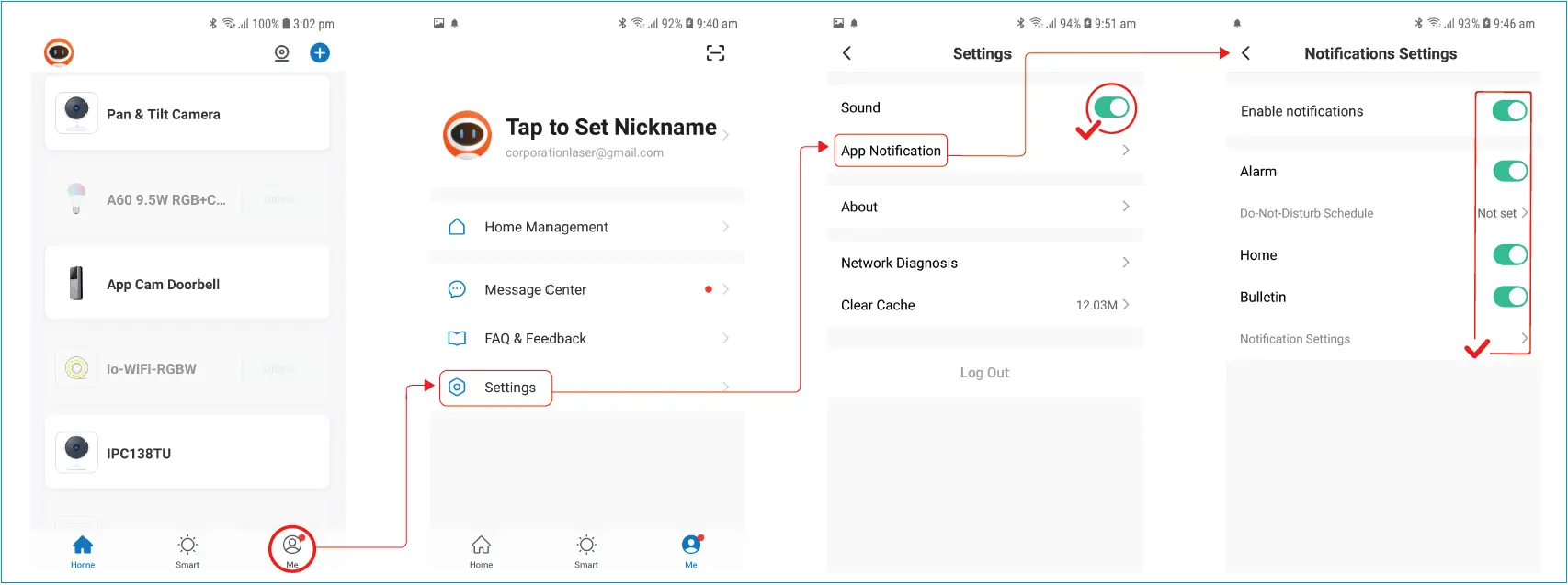Open the Notification Settings row
The height and width of the screenshot is (585, 1568).
1383,339
